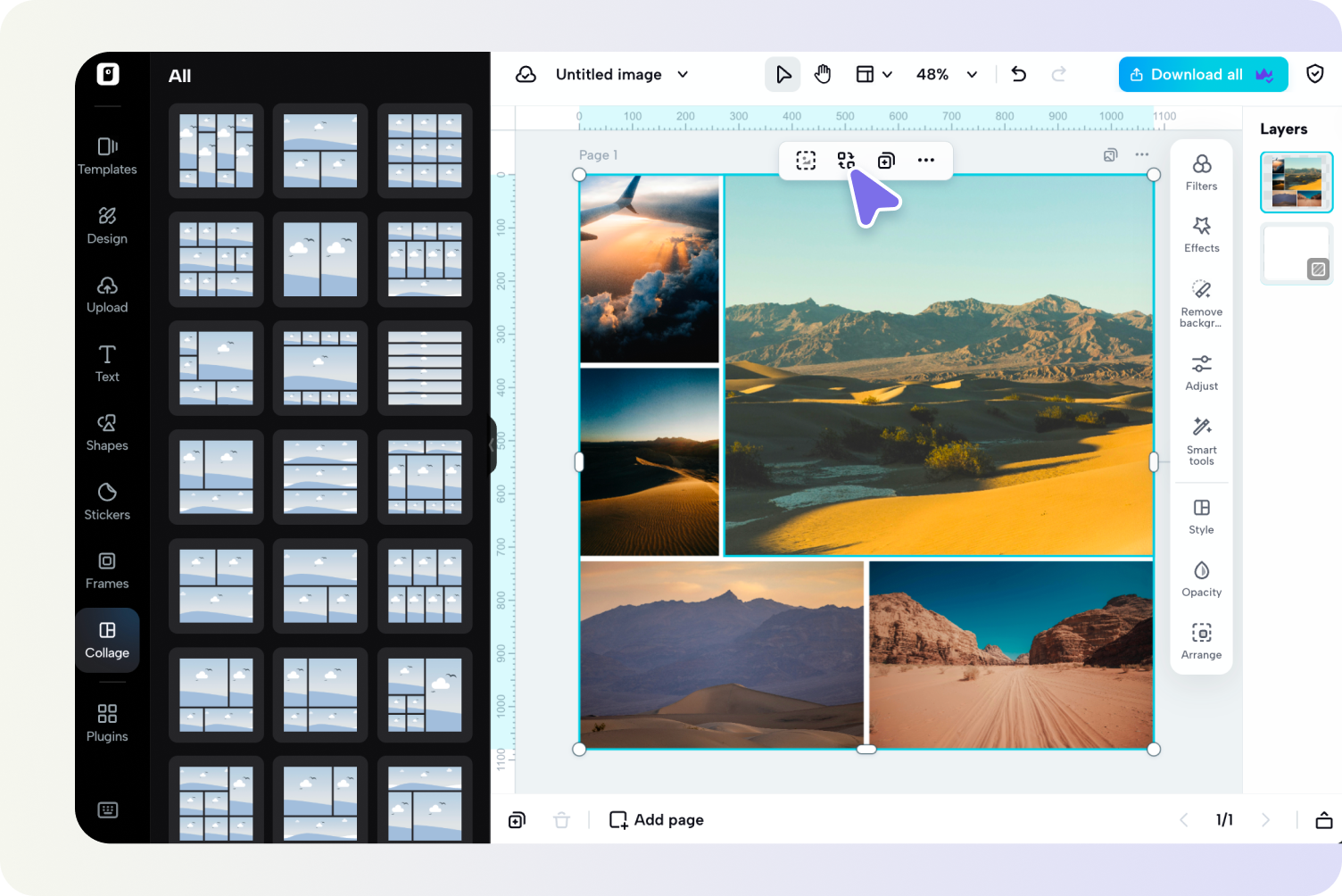The height and width of the screenshot is (896, 1342).
Task: Click the shield privacy icon
Action: click(x=1315, y=74)
